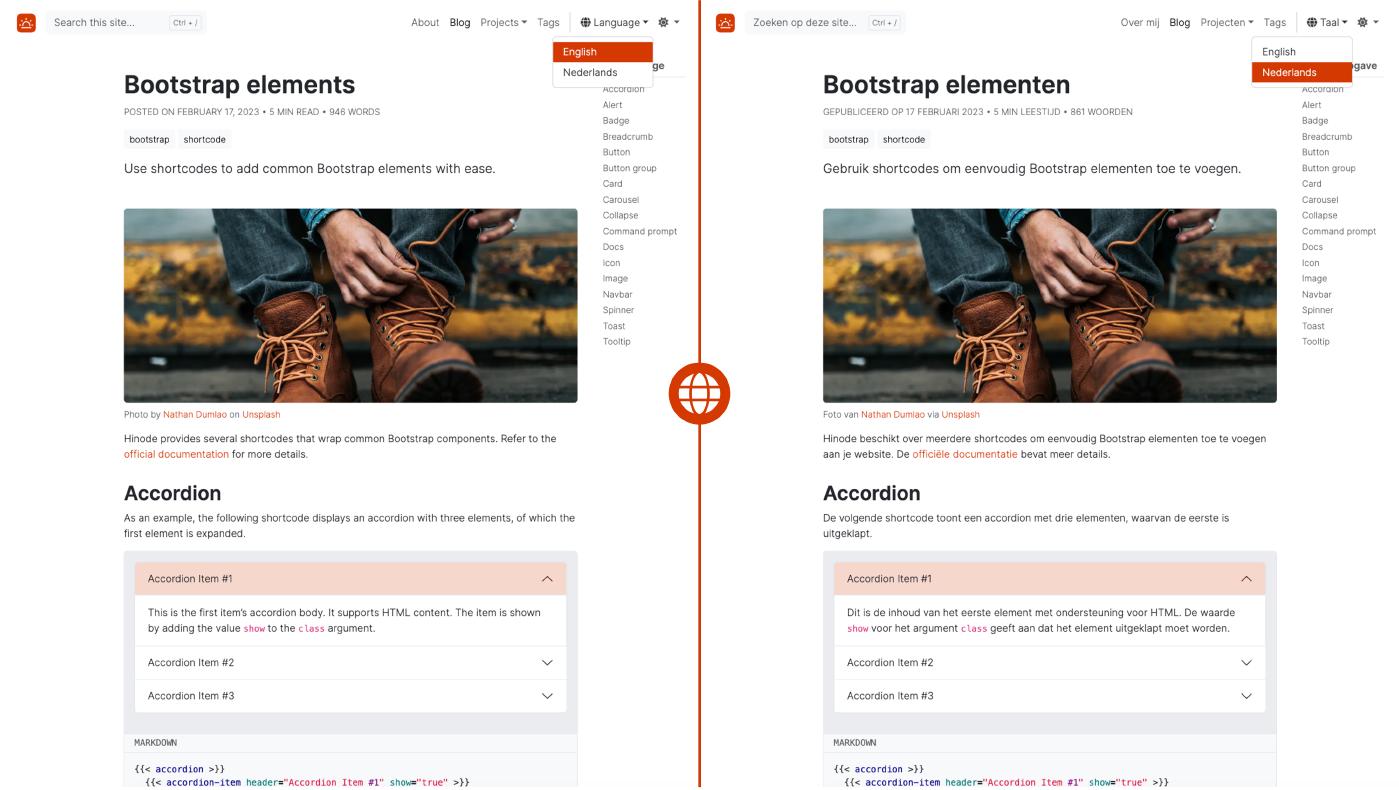The width and height of the screenshot is (1399, 790).
Task: Click the bootstrap tag under the English title
Action: point(149,140)
